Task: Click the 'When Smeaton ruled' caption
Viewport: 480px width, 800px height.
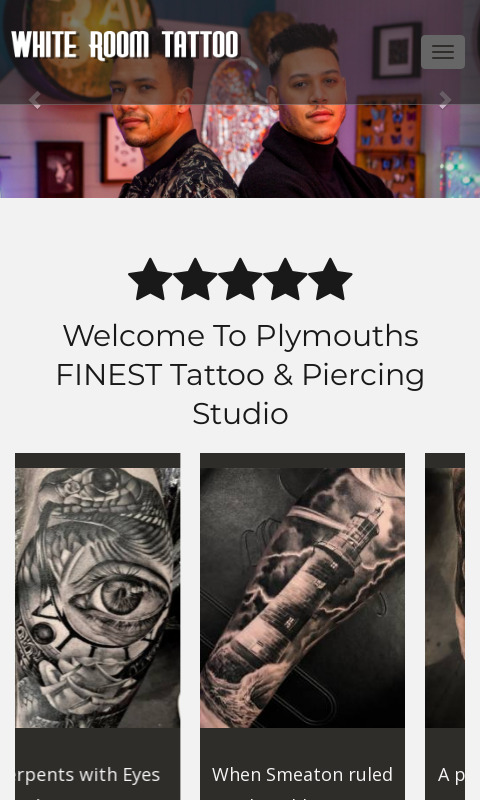Action: 302,774
